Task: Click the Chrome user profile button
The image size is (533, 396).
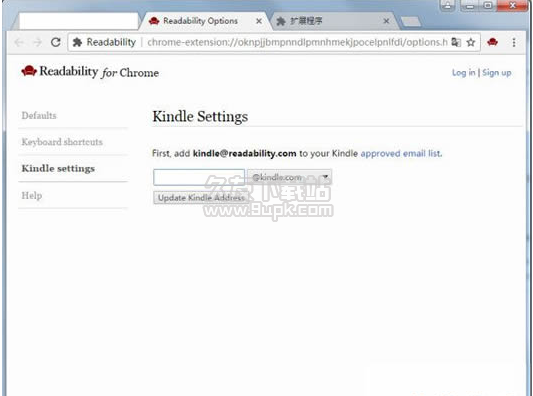Action: (447, 5)
